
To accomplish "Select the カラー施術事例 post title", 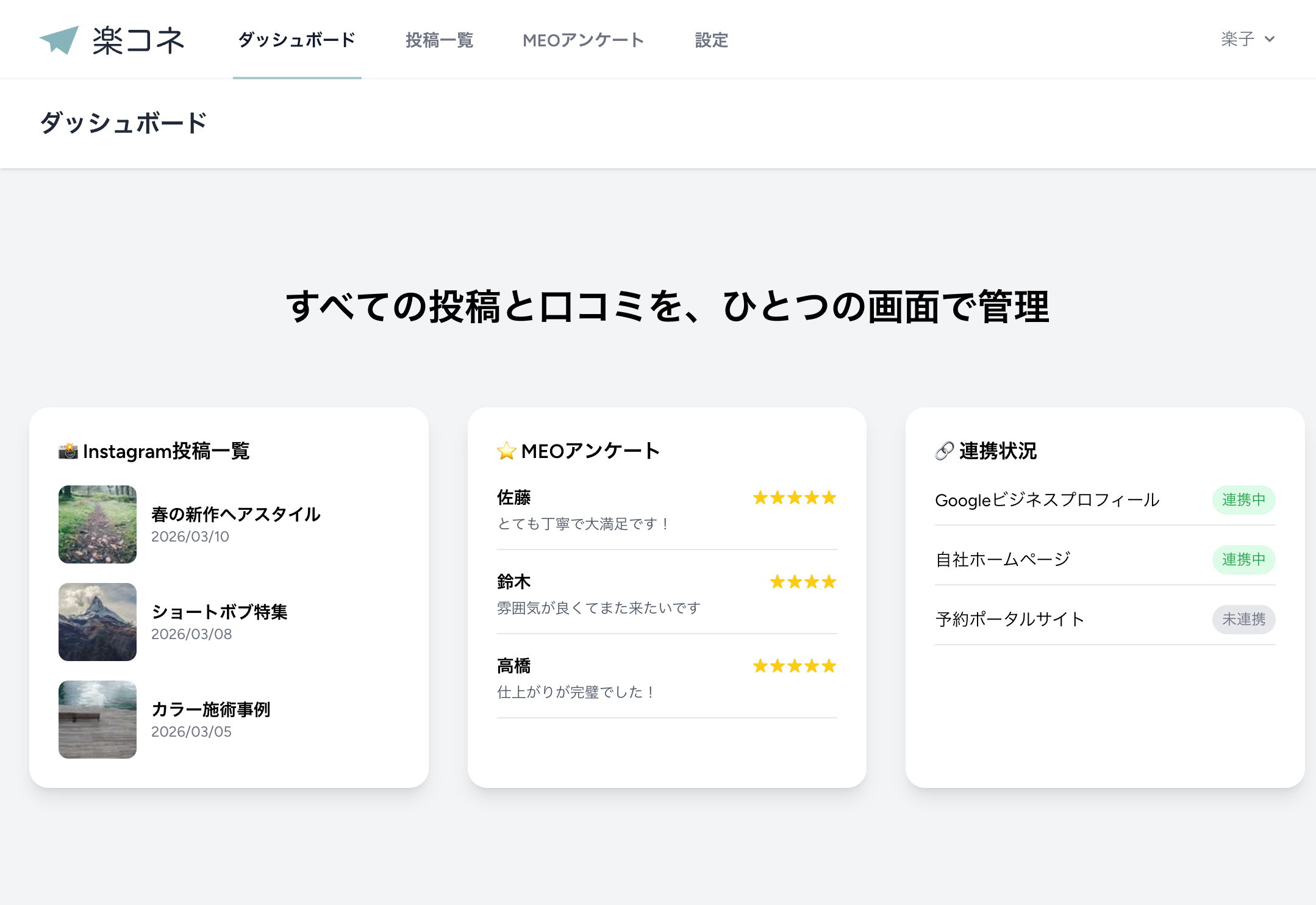I will pyautogui.click(x=210, y=709).
